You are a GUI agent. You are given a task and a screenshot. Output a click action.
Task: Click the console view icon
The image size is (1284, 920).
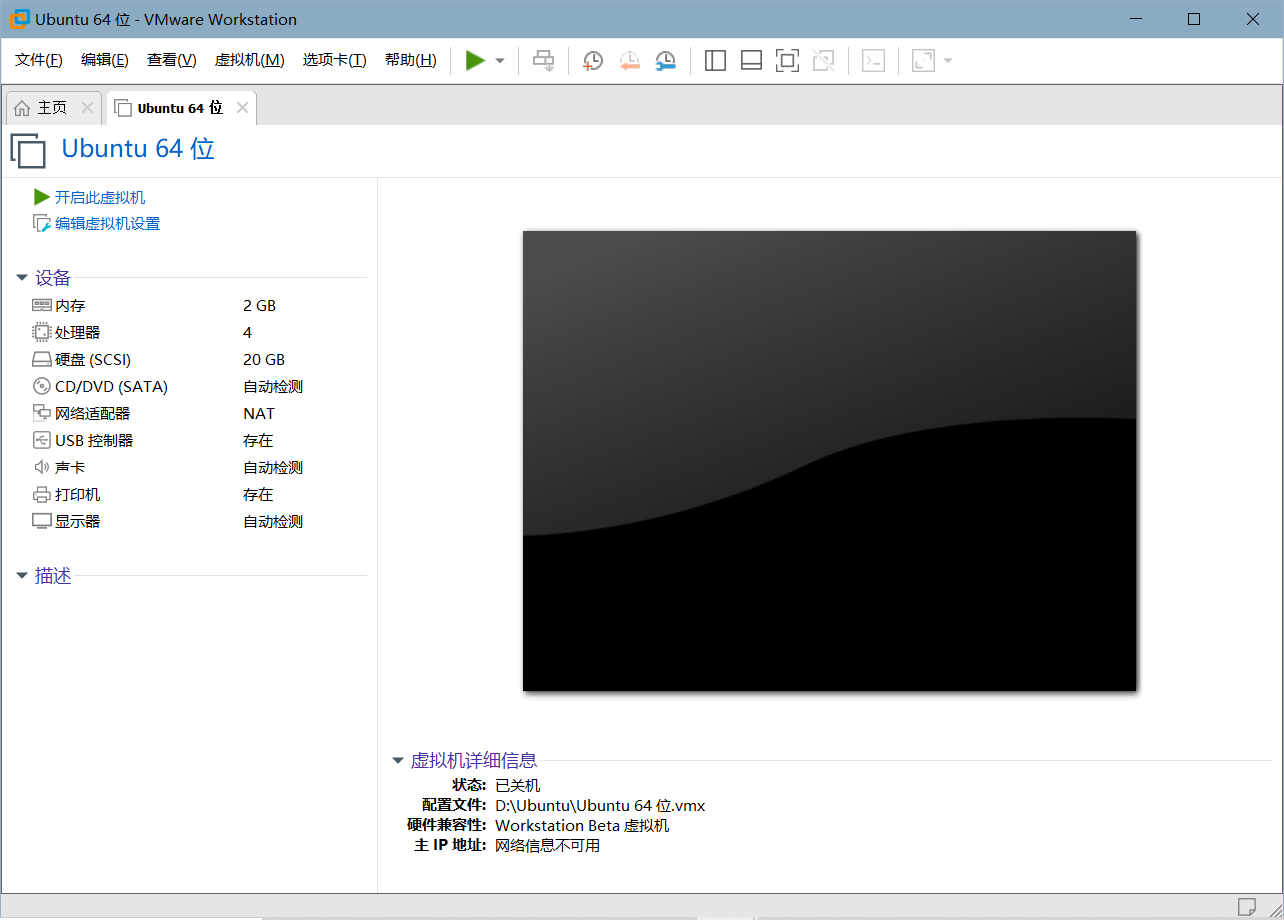point(873,61)
